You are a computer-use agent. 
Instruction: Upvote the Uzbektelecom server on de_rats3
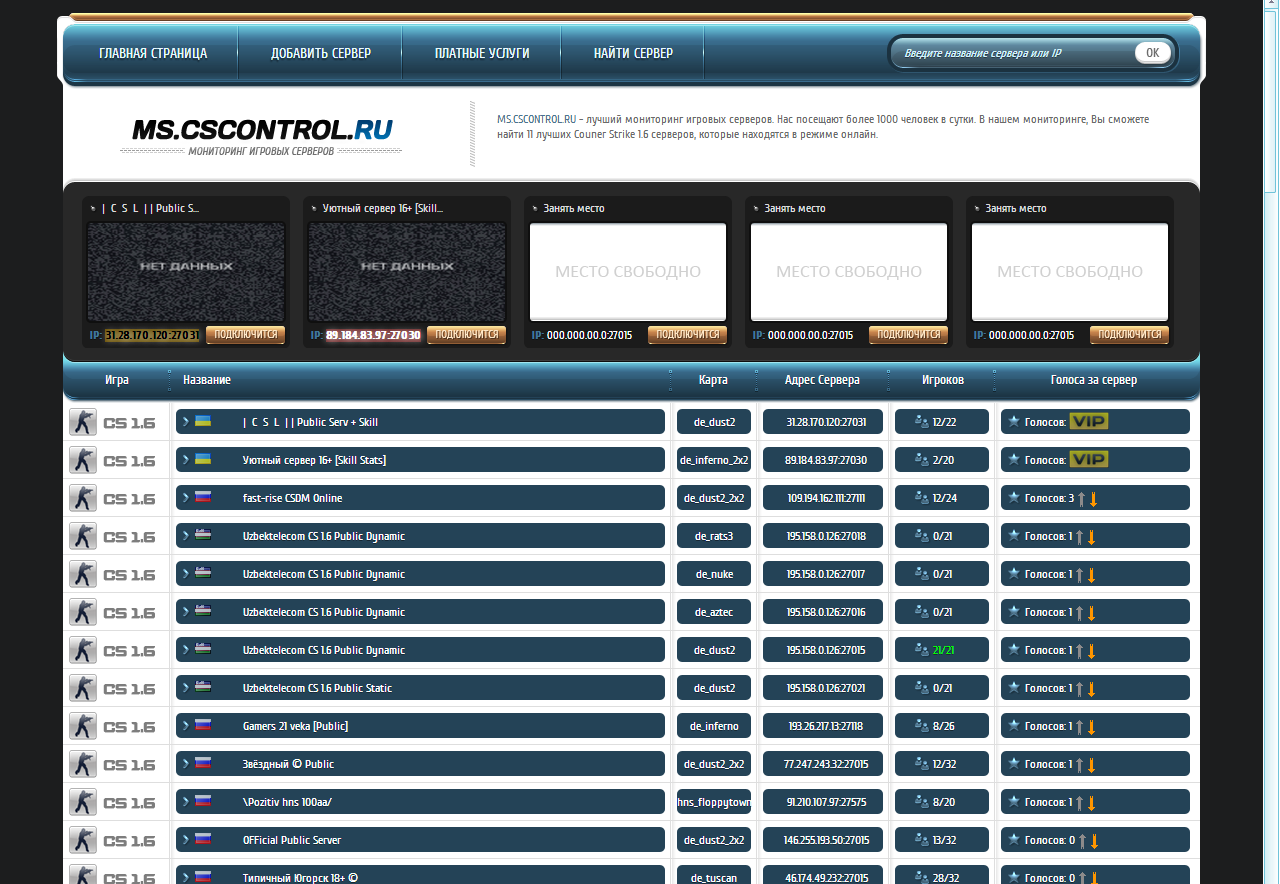pos(1080,537)
